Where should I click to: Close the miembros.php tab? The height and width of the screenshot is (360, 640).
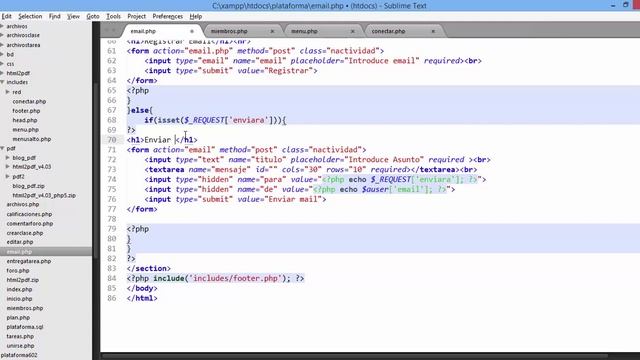coord(272,31)
